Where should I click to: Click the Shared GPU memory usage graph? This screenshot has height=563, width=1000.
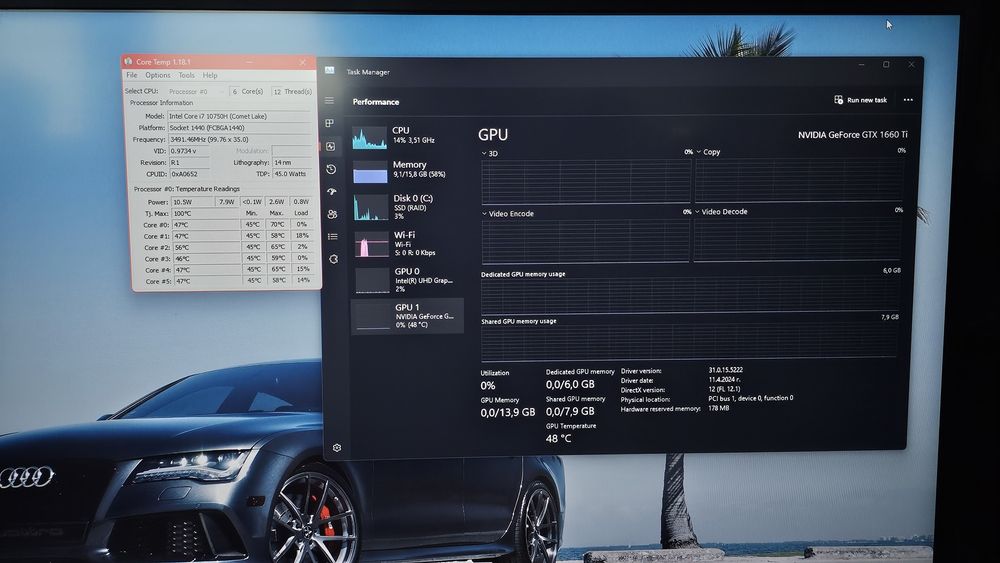pos(689,342)
